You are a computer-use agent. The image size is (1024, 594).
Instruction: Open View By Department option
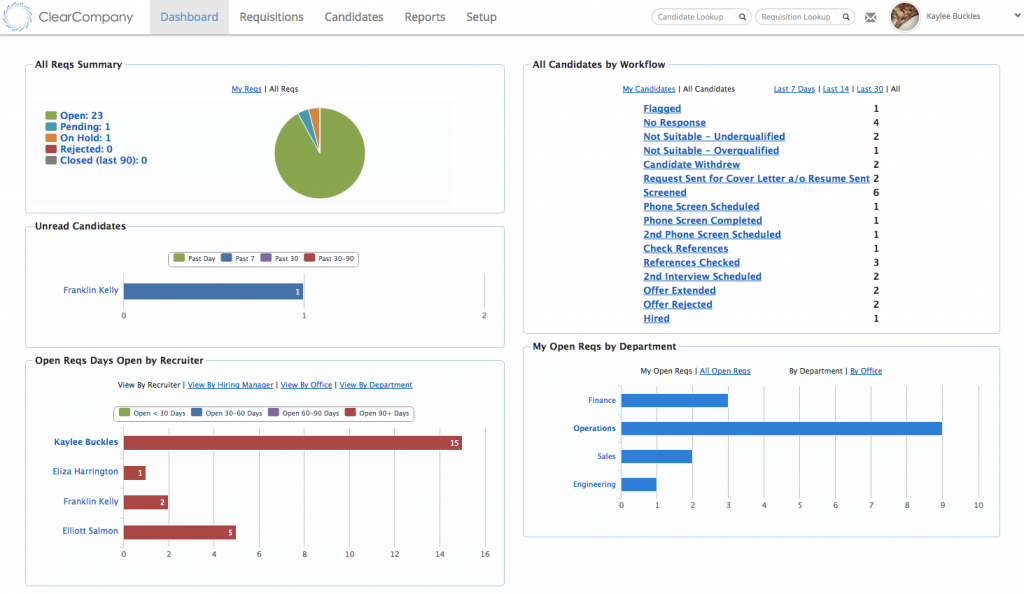pyautogui.click(x=375, y=384)
